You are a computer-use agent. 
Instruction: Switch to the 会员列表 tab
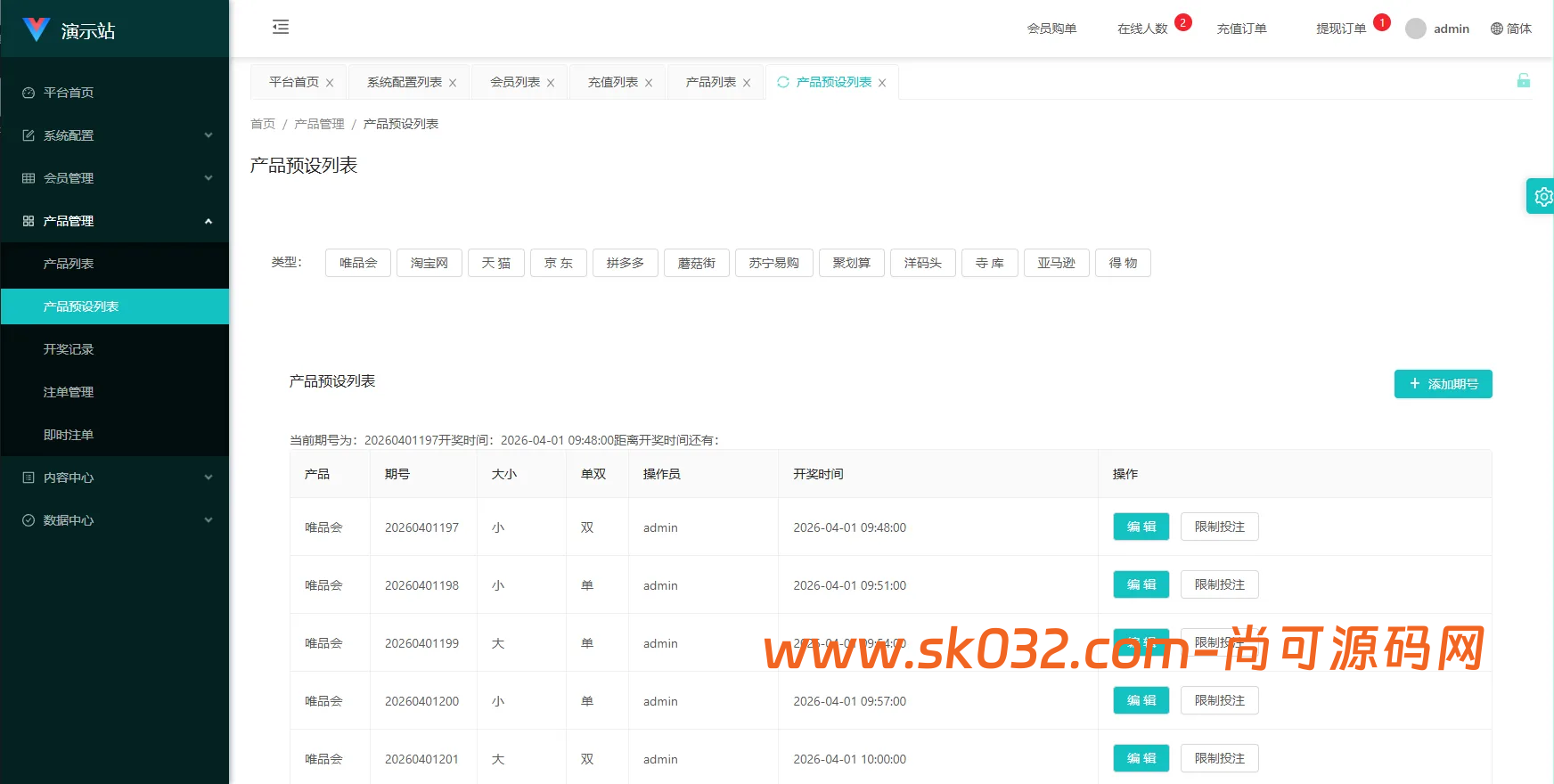tap(515, 82)
